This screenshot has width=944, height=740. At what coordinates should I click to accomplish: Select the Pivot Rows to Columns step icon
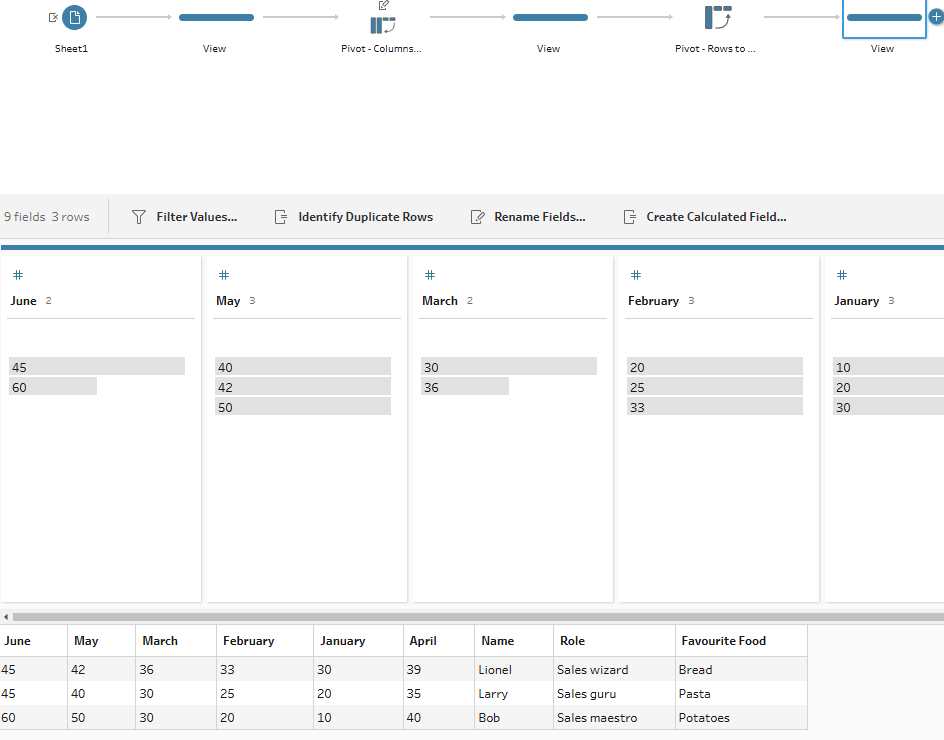click(x=717, y=17)
